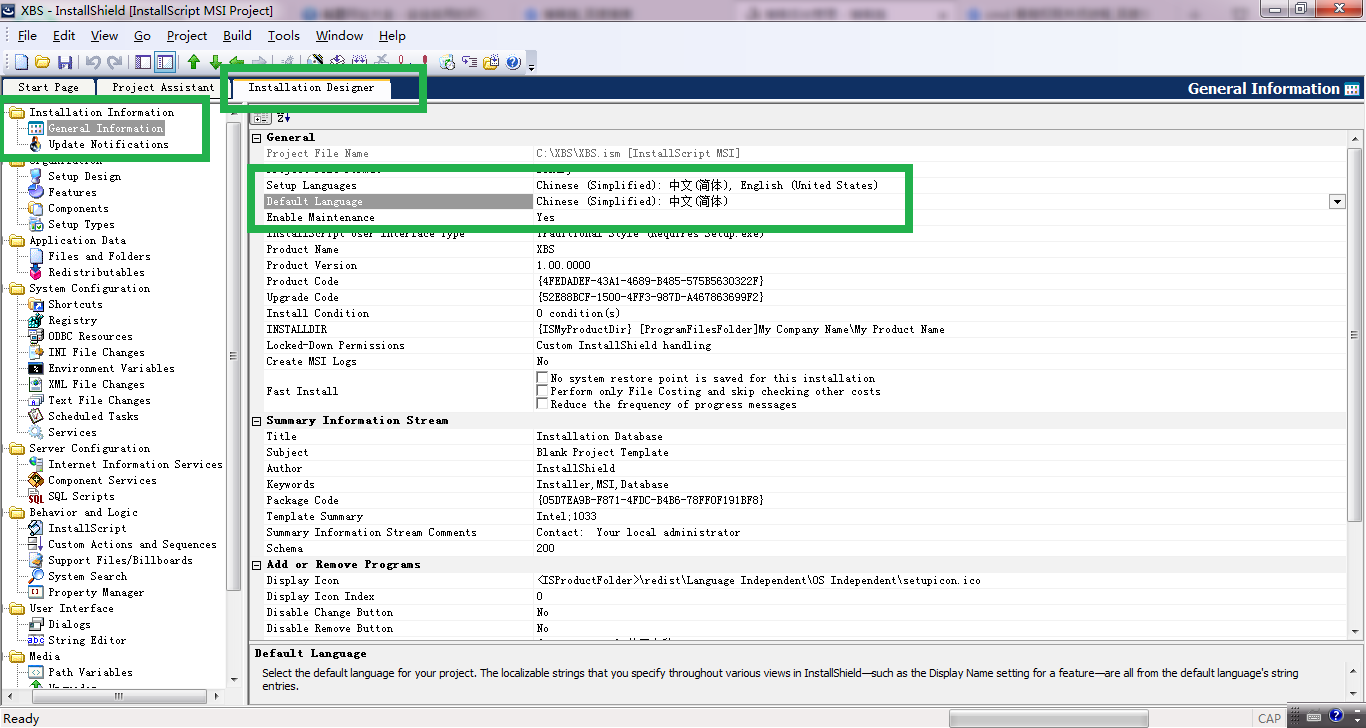Image resolution: width=1366 pixels, height=728 pixels.
Task: Click the Product Version value 1.00.0000
Action: coord(563,265)
